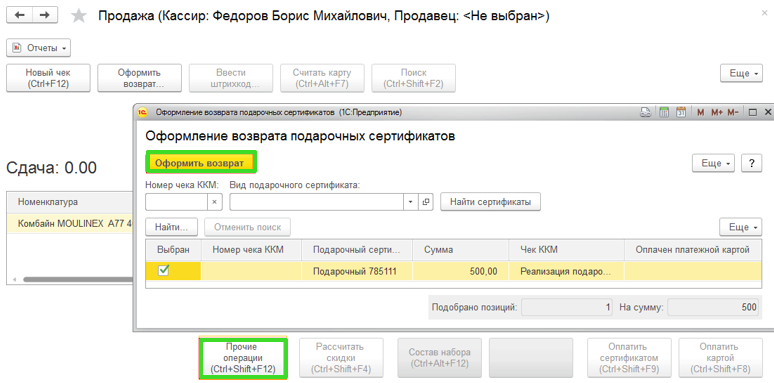This screenshot has width=774, height=383.
Task: Click the На сумму field showing 500
Action: click(x=713, y=307)
